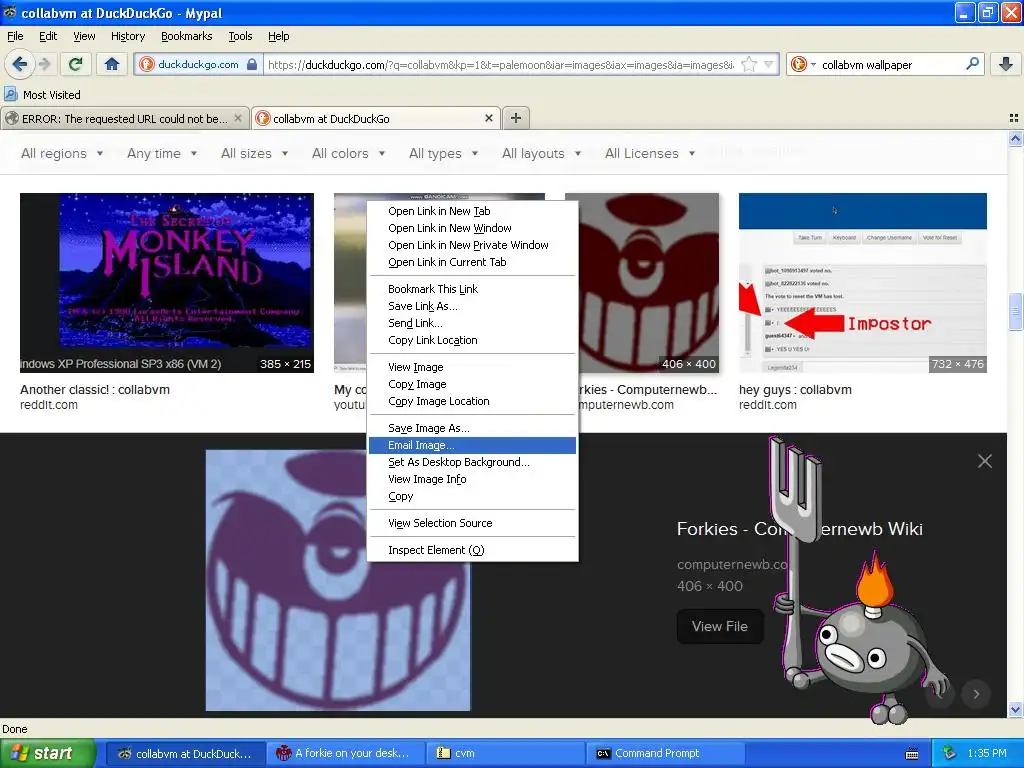The image size is (1024, 768).
Task: Expand the All colors filter
Action: click(348, 153)
